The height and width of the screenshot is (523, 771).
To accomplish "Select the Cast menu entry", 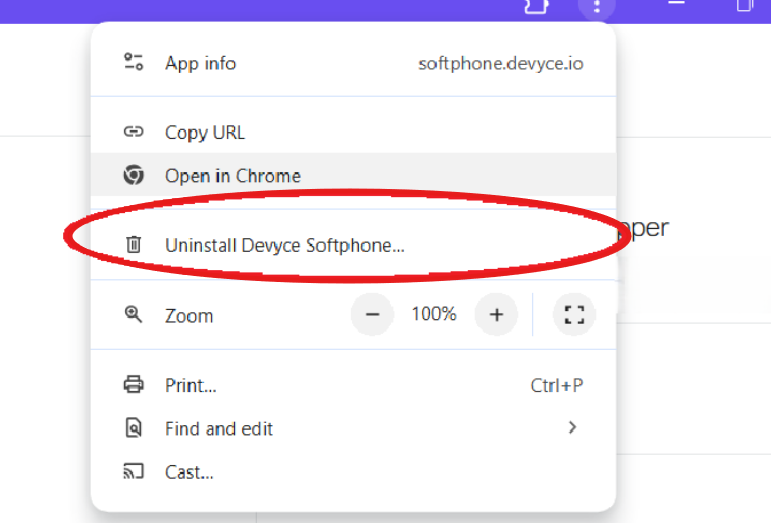I will [353, 472].
